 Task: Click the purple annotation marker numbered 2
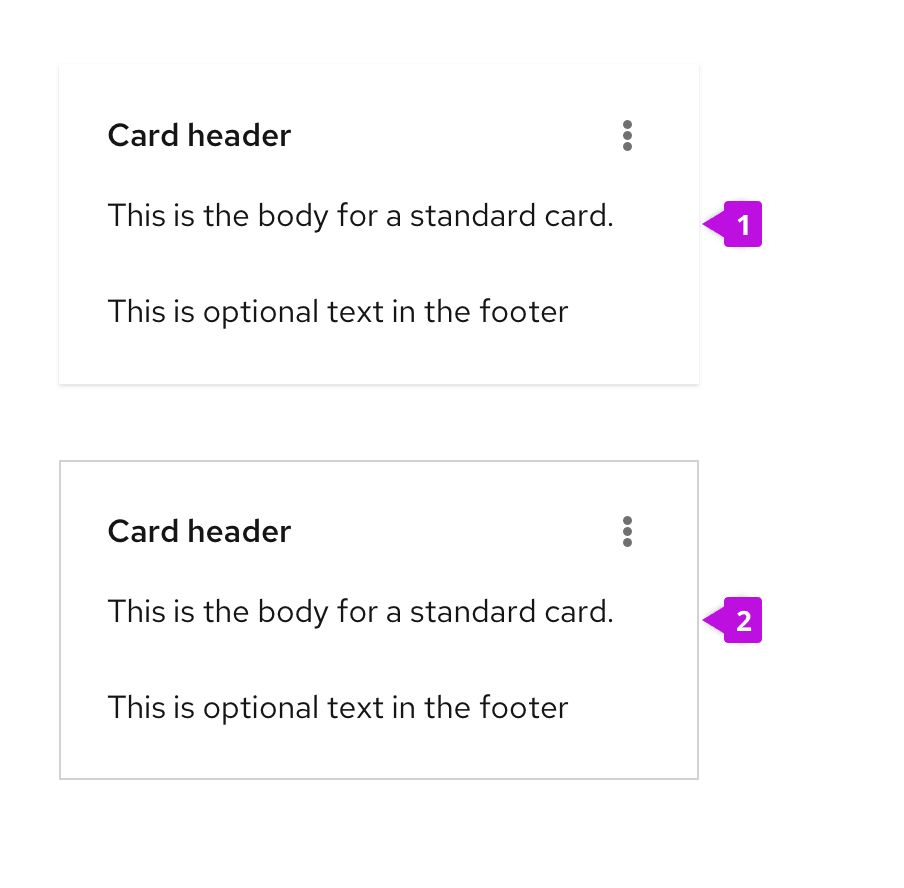(x=741, y=621)
